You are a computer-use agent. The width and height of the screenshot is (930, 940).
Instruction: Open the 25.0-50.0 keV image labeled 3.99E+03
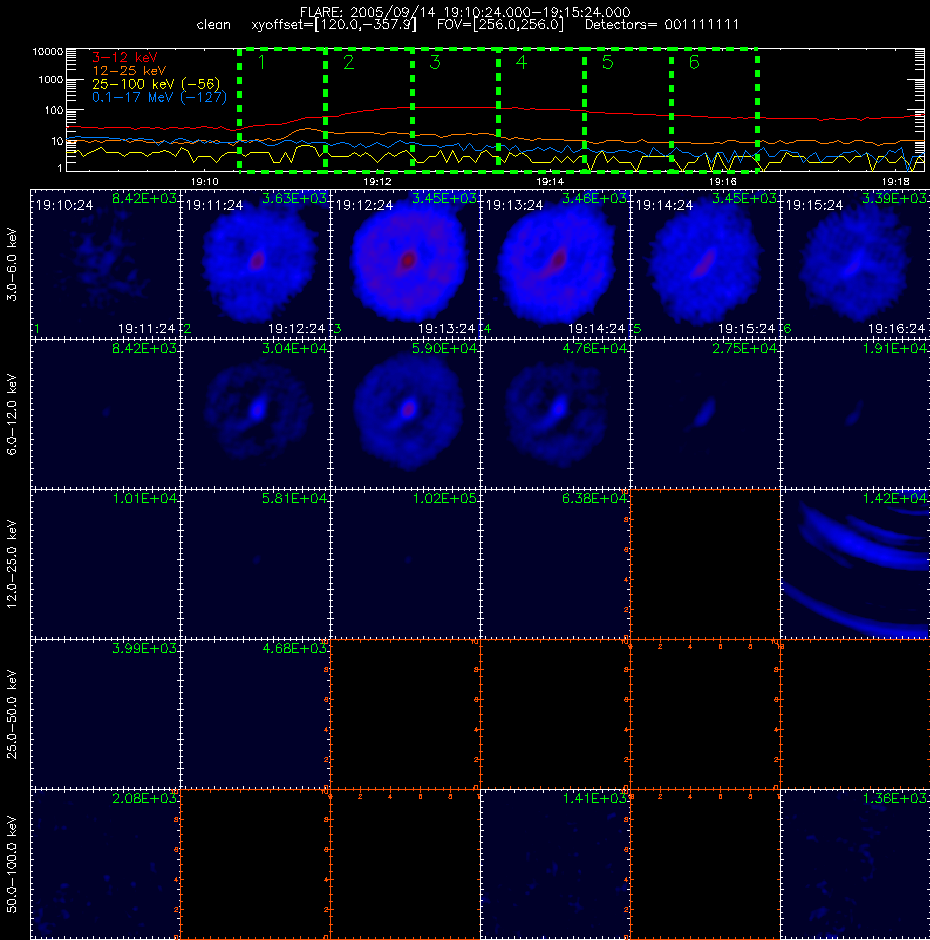pyautogui.click(x=106, y=713)
